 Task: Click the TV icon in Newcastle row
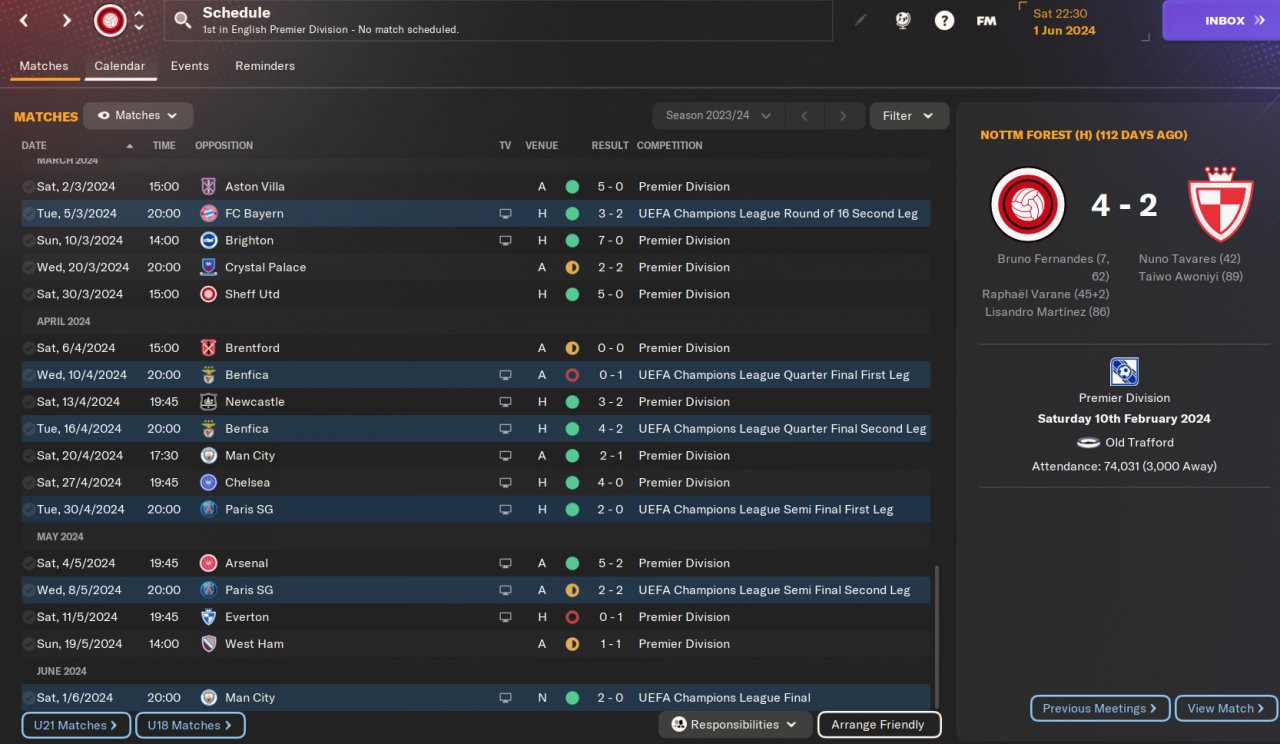[x=505, y=403]
